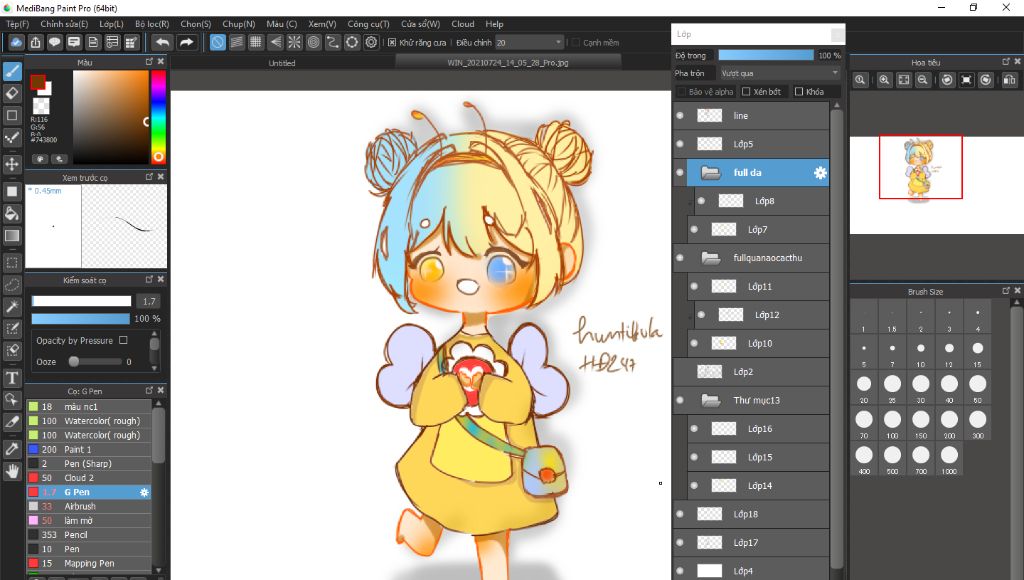Select the Text tool
Screen dimensions: 1024x580
tap(12, 378)
